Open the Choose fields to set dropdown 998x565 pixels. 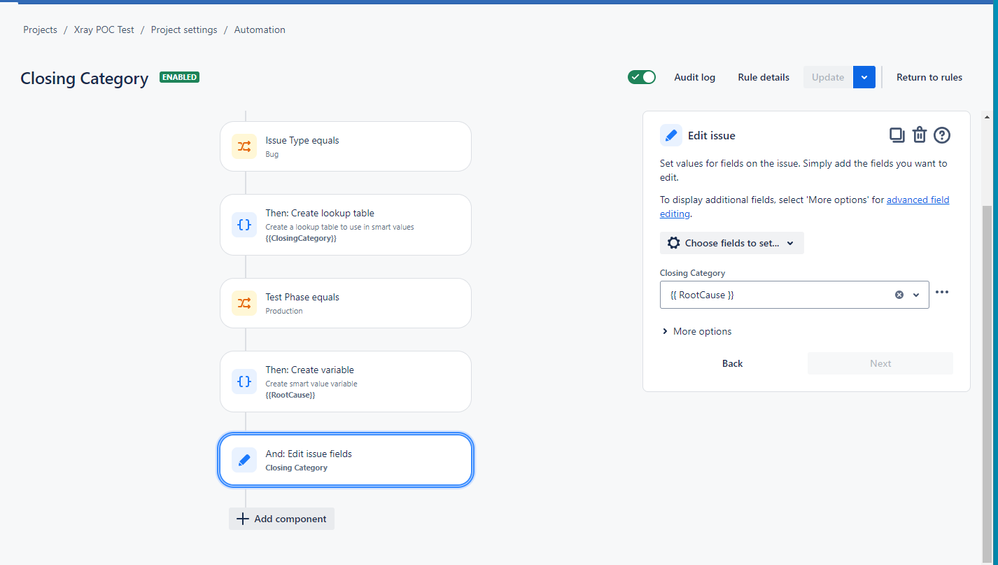coord(732,243)
